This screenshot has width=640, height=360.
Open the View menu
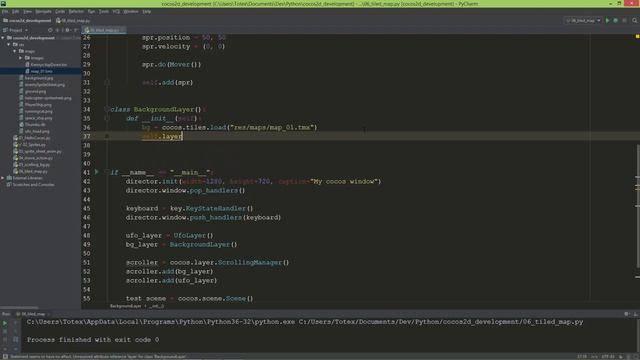27,11
